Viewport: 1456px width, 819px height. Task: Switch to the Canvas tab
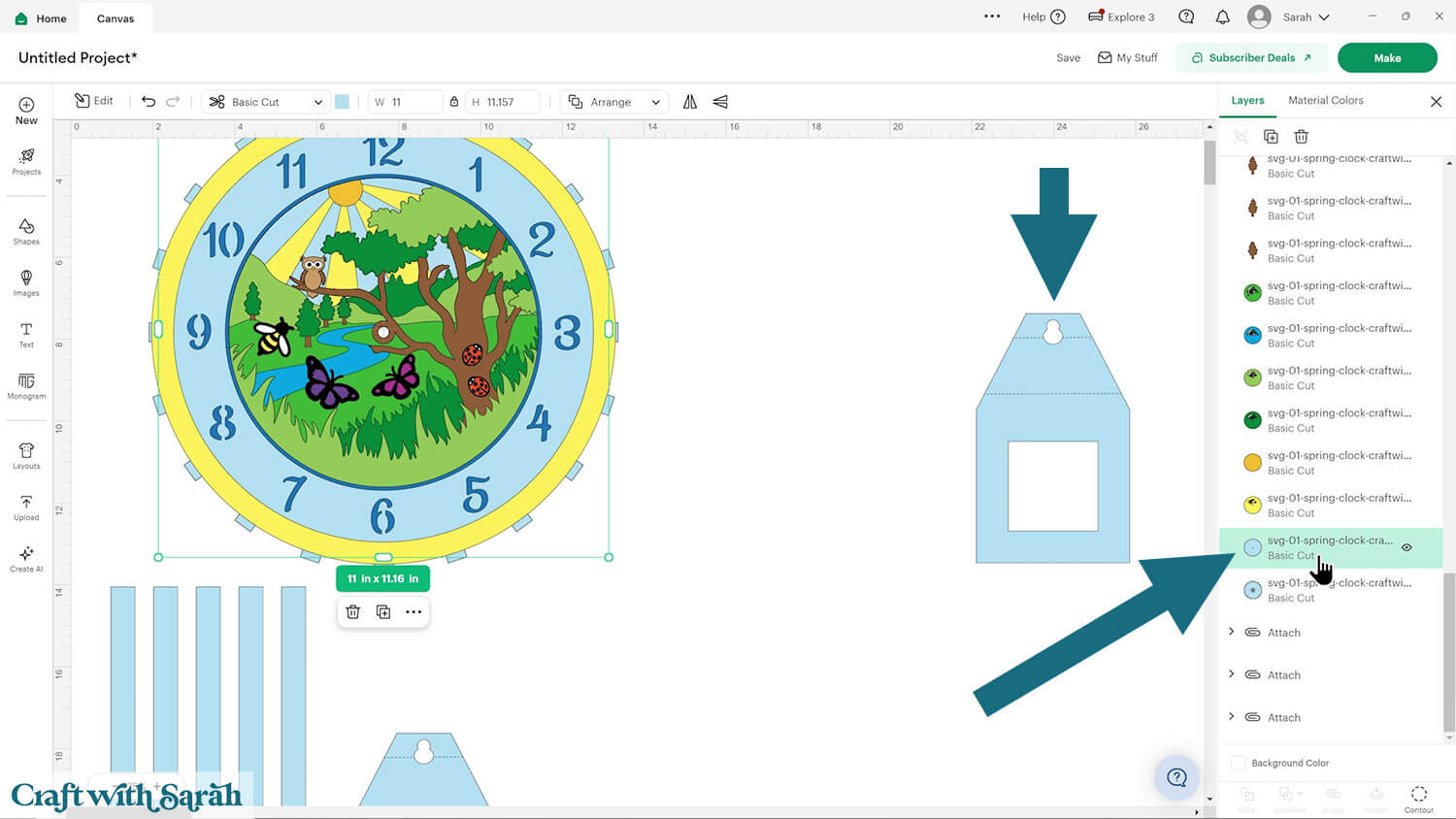116,18
